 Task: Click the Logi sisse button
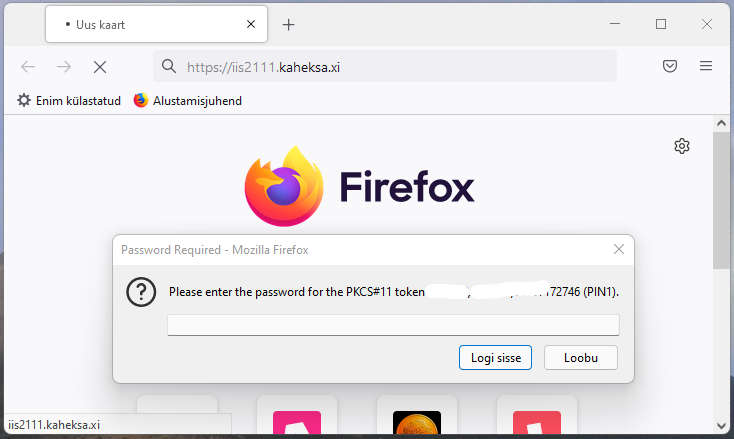tap(495, 358)
